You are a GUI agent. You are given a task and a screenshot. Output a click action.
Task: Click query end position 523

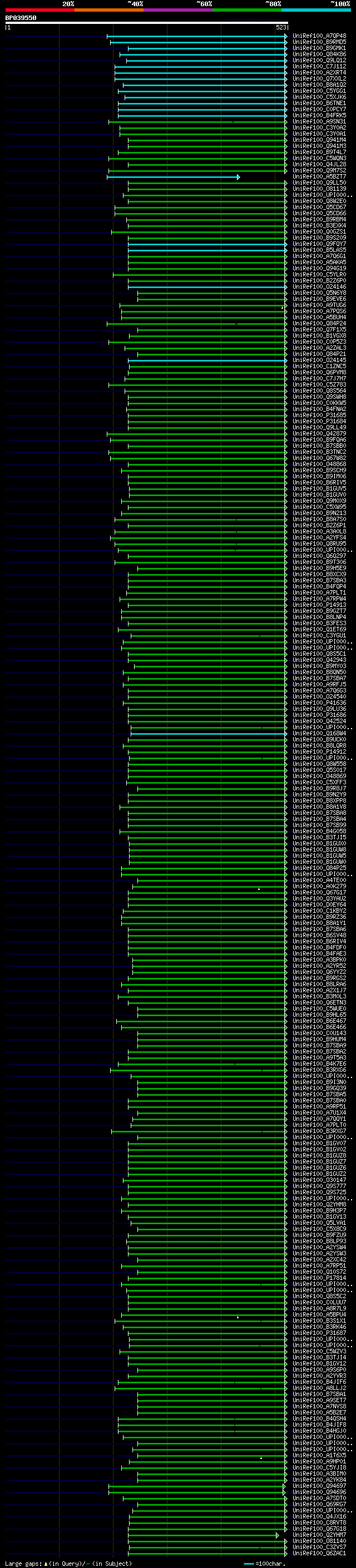click(281, 27)
